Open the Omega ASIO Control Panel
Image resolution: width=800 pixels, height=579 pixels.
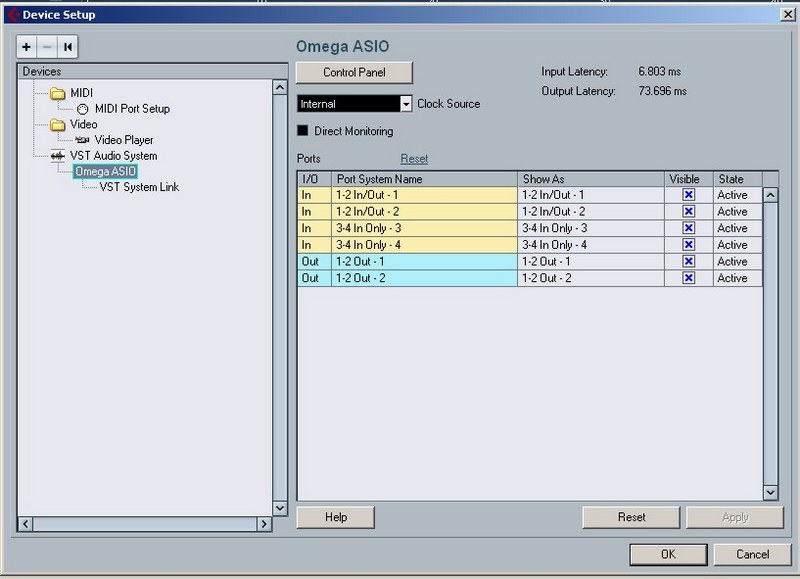tap(354, 73)
